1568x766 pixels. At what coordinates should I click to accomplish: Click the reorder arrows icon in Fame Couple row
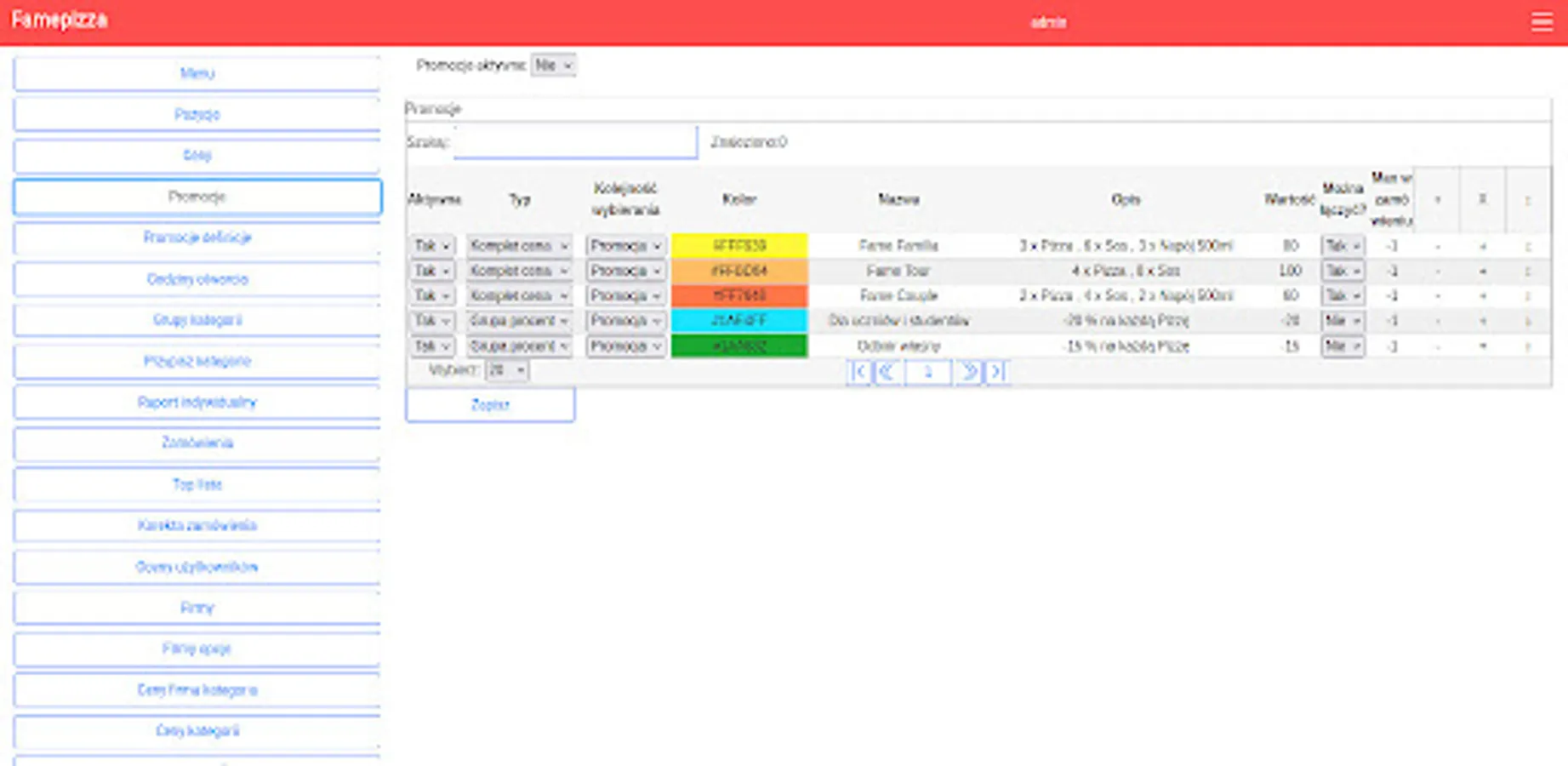pyautogui.click(x=1528, y=296)
